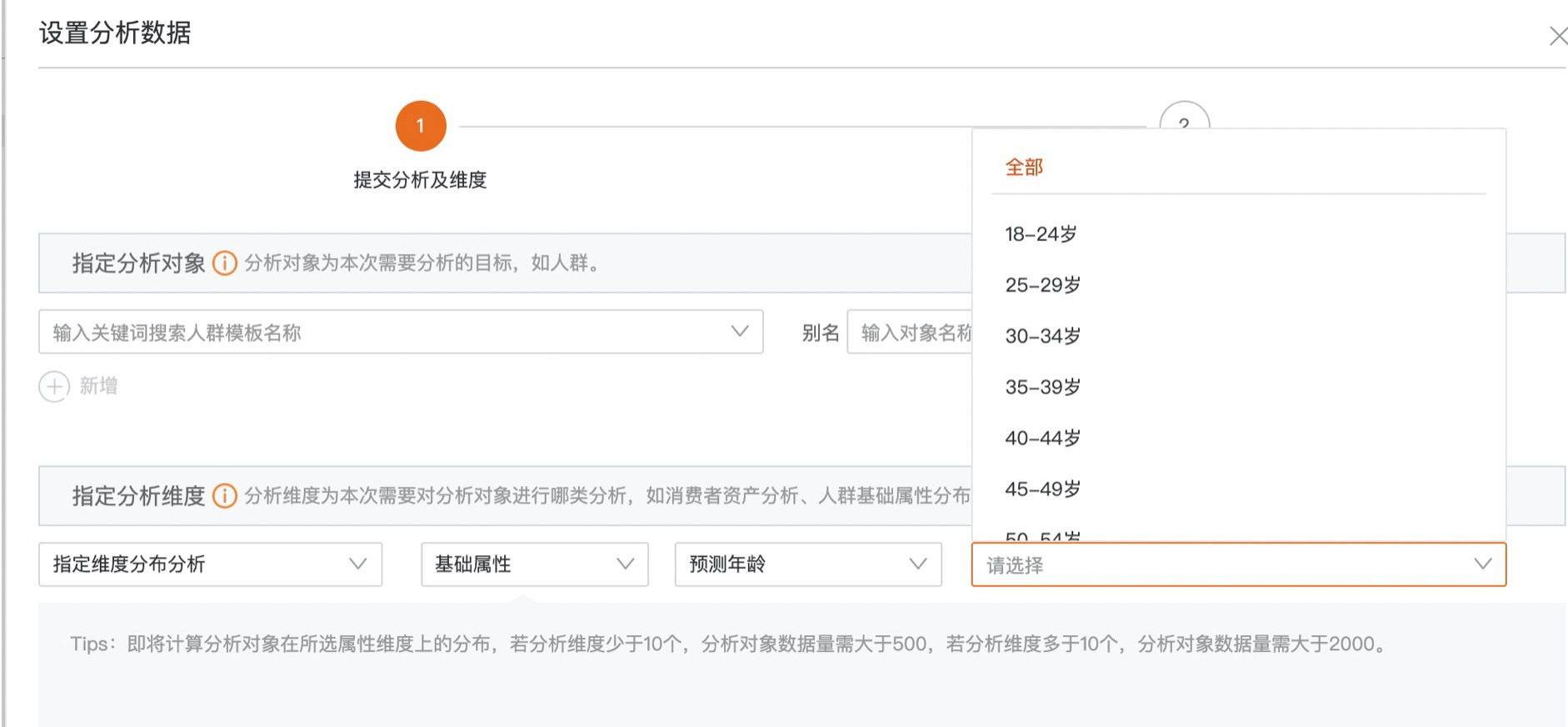Open the 预测年龄 dropdown
The image size is (1568, 727).
[807, 564]
